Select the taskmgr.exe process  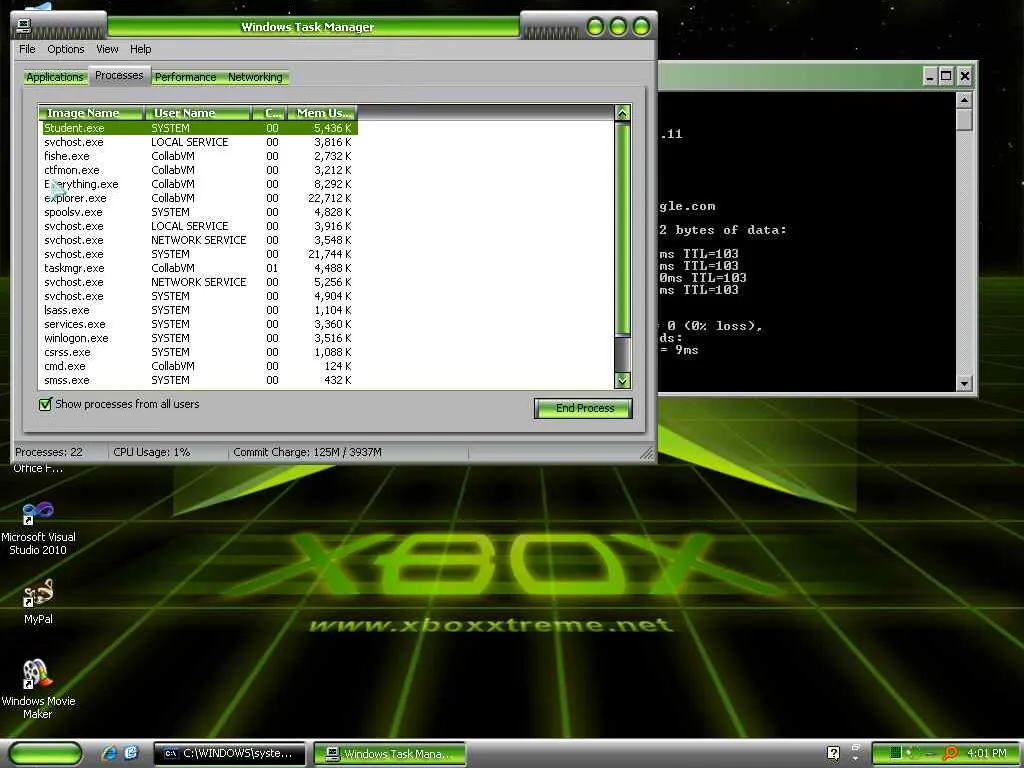(x=199, y=268)
